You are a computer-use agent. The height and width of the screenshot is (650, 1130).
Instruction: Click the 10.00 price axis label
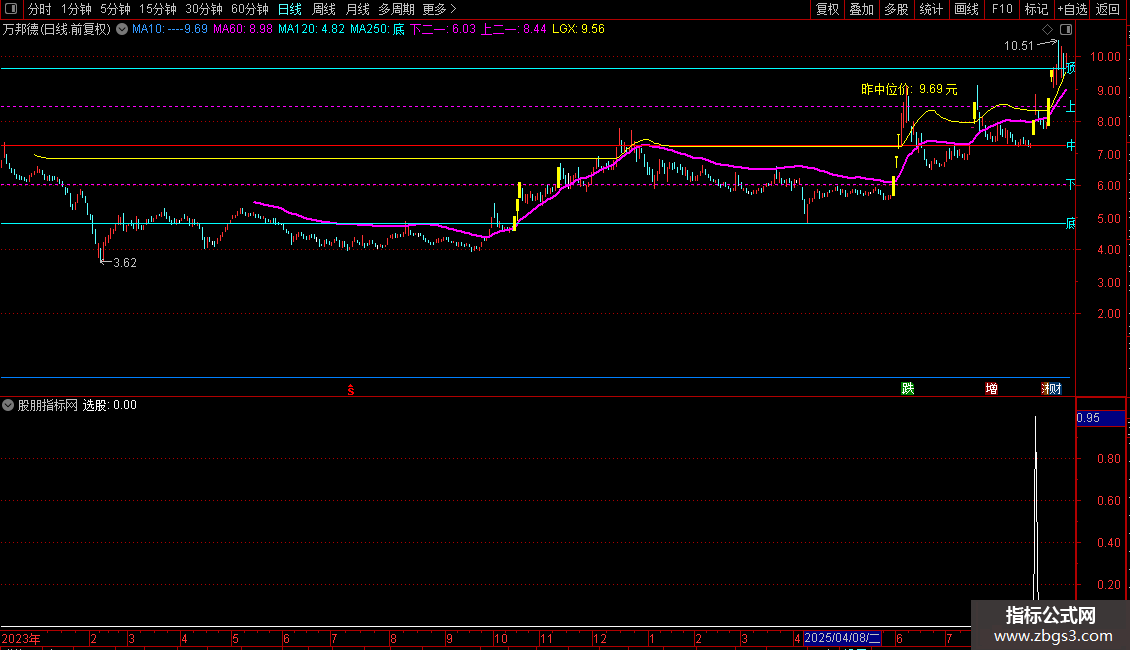click(x=1105, y=57)
